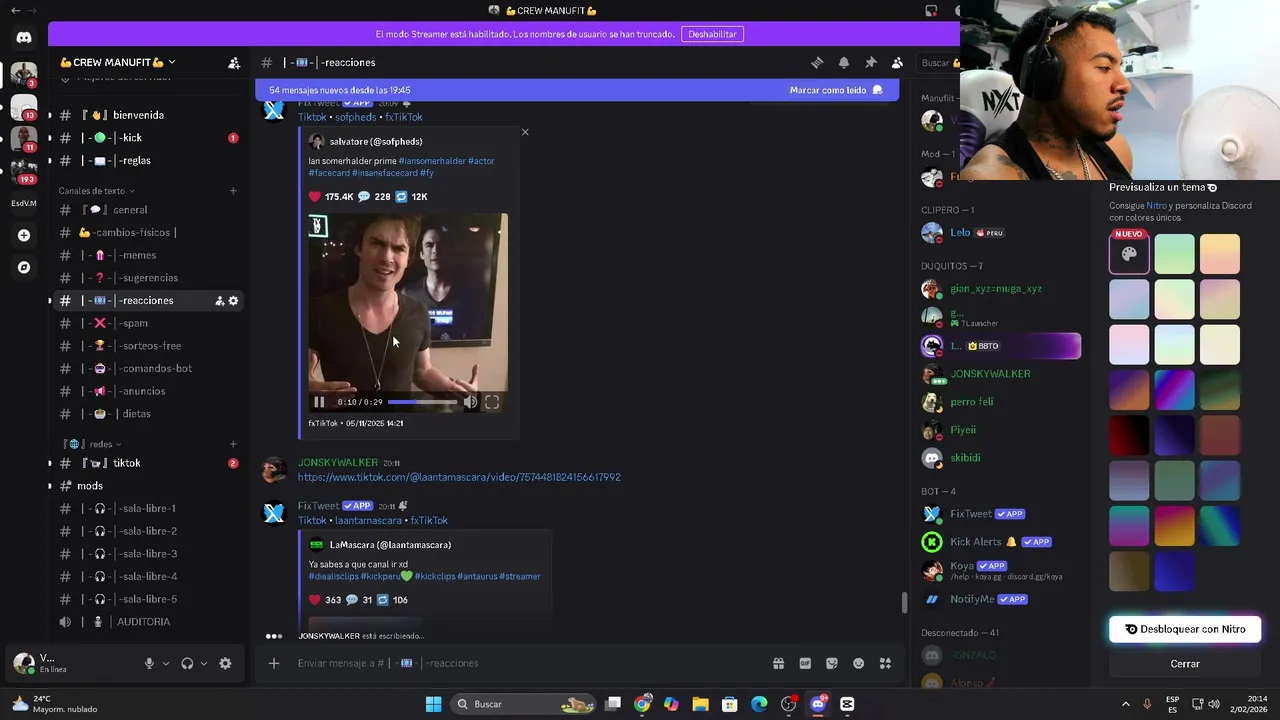Click create invite icon on reacciones channel
The height and width of the screenshot is (720, 1280).
click(220, 301)
